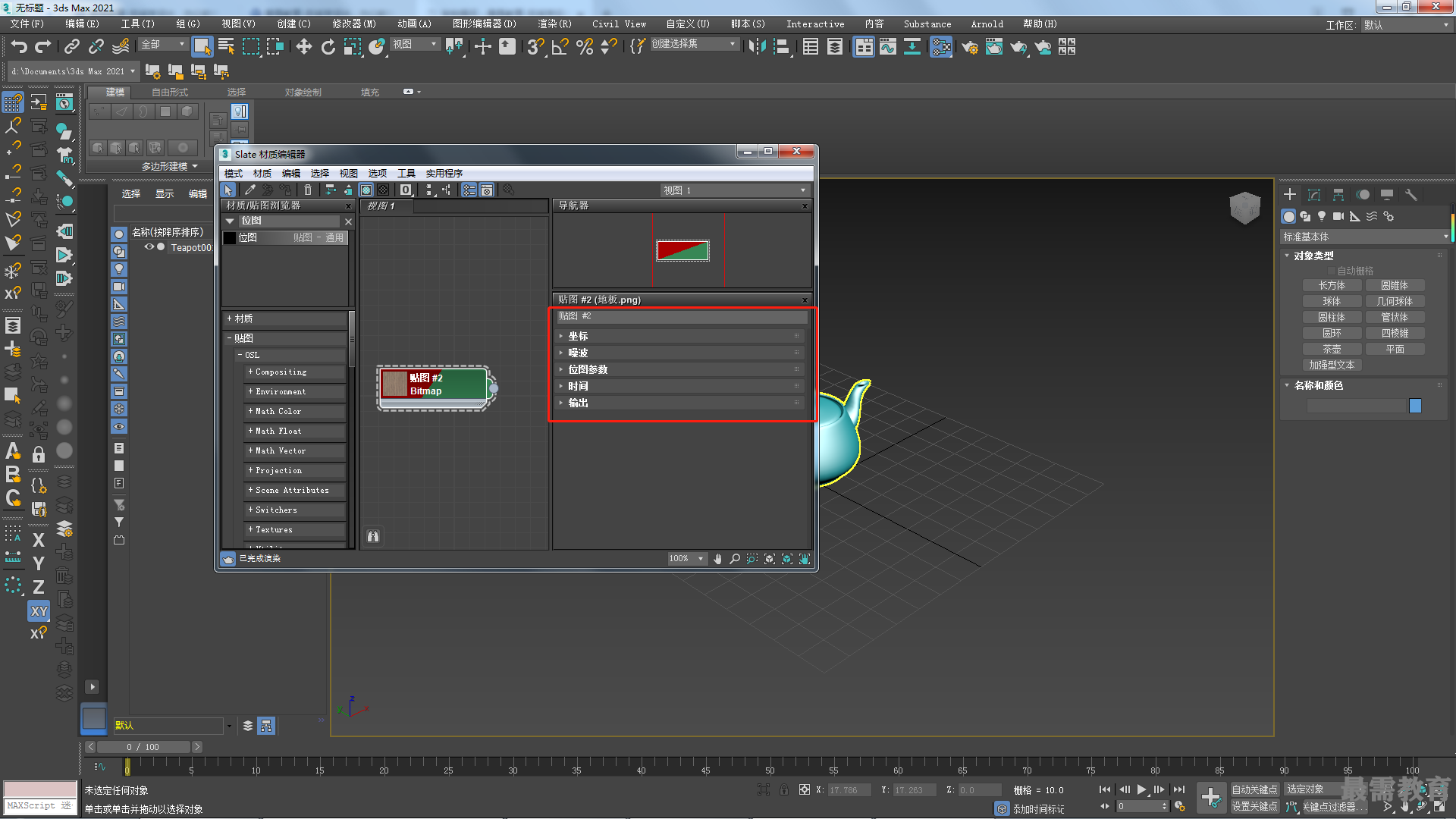The image size is (1456, 819).
Task: Toggle the Angle Snap button
Action: coord(560,47)
